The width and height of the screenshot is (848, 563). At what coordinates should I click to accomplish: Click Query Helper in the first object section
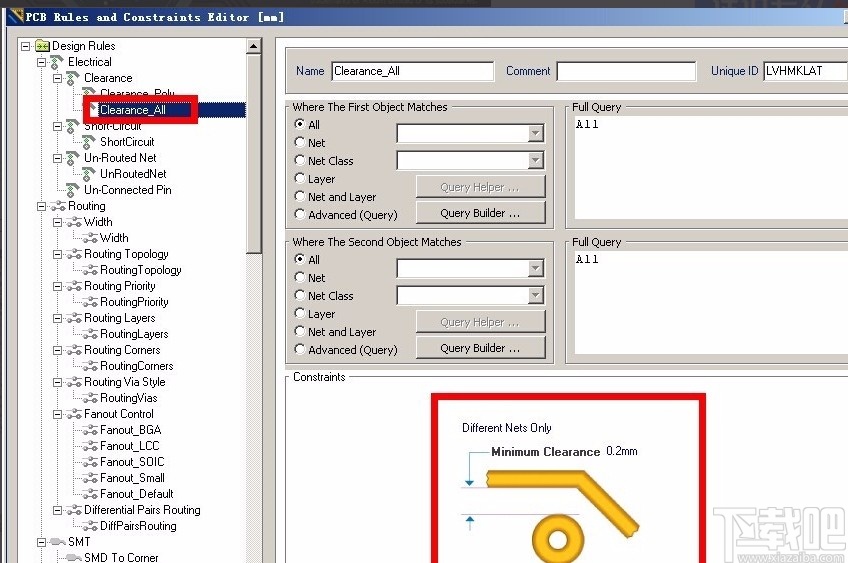[x=480, y=187]
